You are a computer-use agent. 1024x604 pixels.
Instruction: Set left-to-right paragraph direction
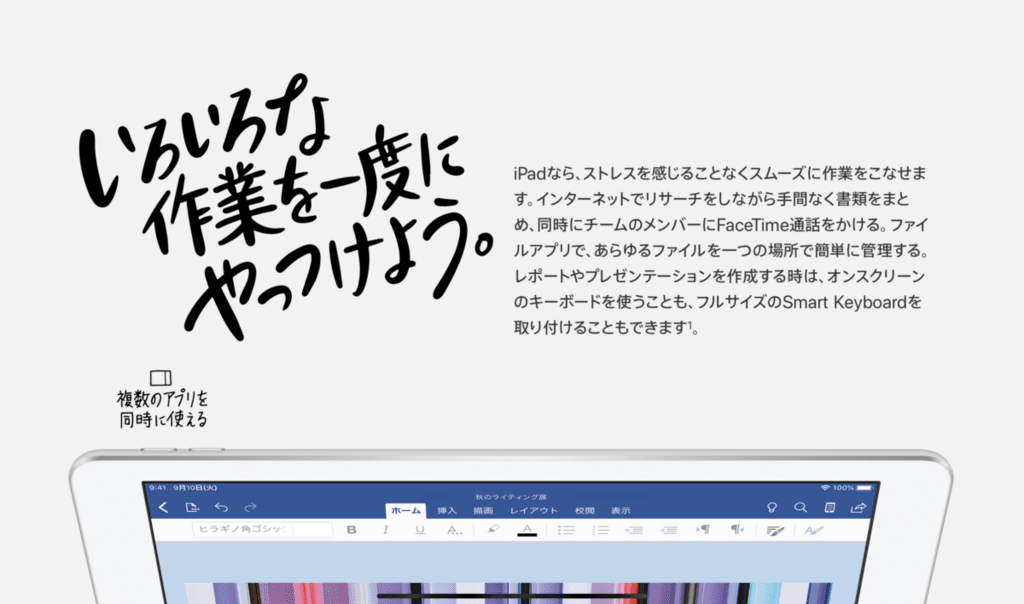[x=703, y=530]
